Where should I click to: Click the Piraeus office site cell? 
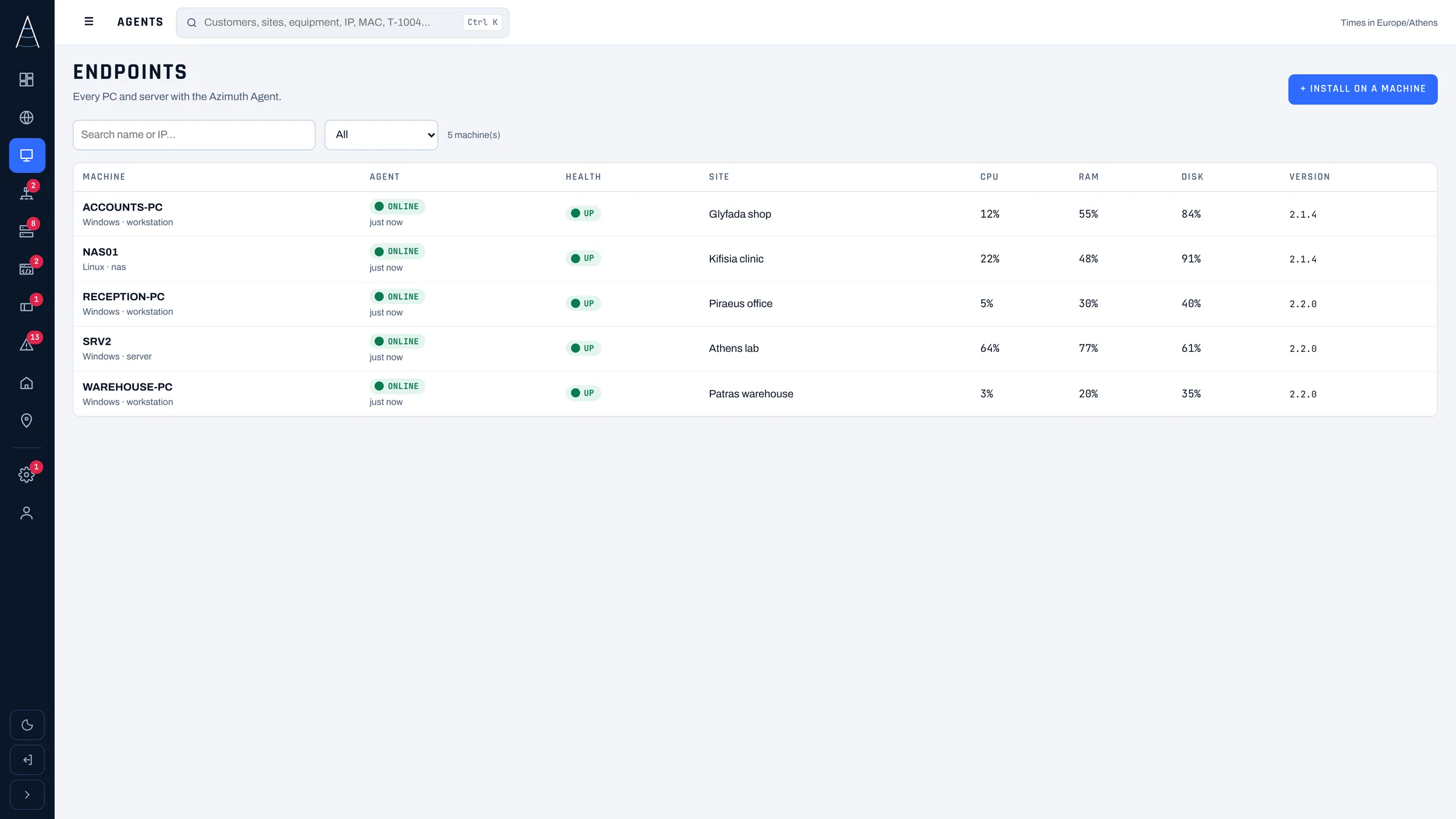[x=740, y=304]
